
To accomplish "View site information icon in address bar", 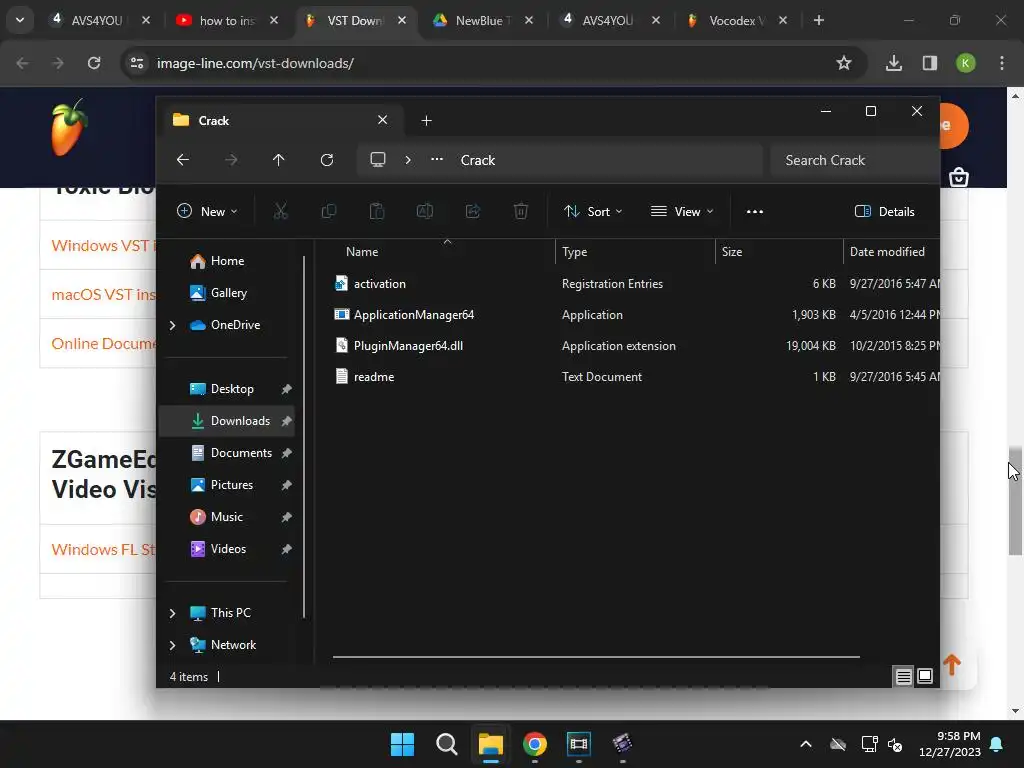I will (137, 63).
